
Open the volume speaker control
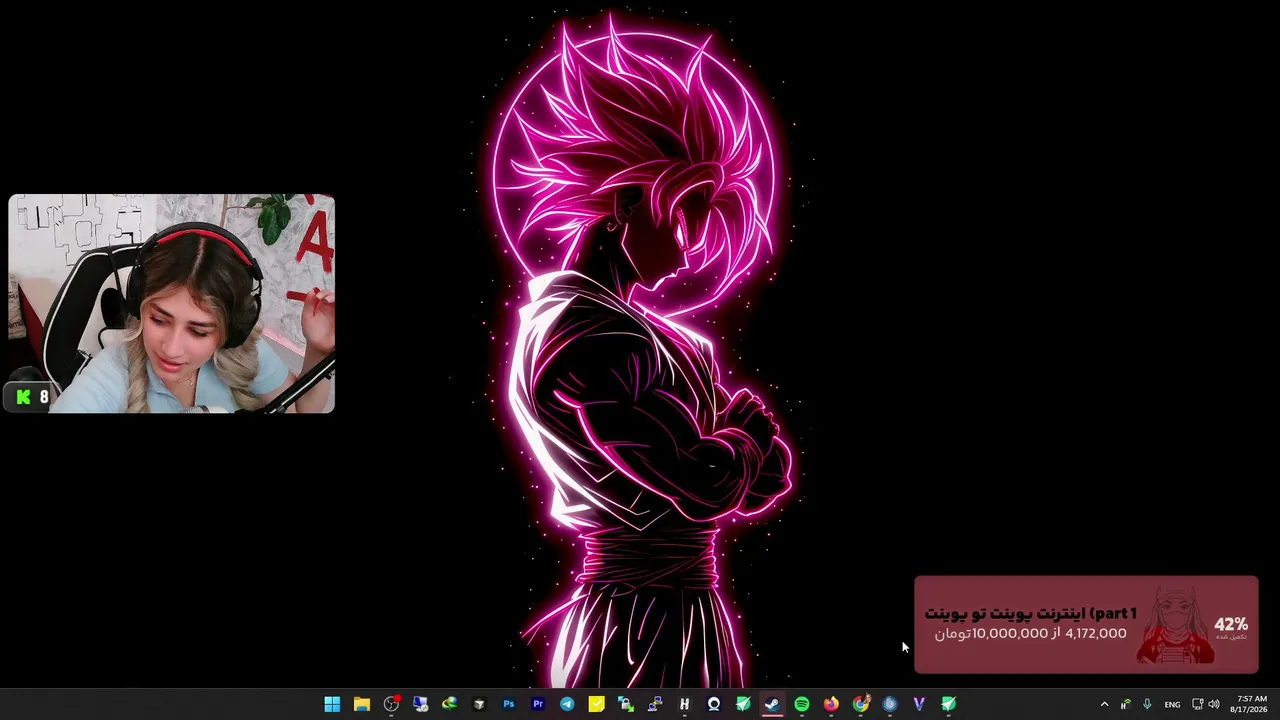tap(1214, 704)
